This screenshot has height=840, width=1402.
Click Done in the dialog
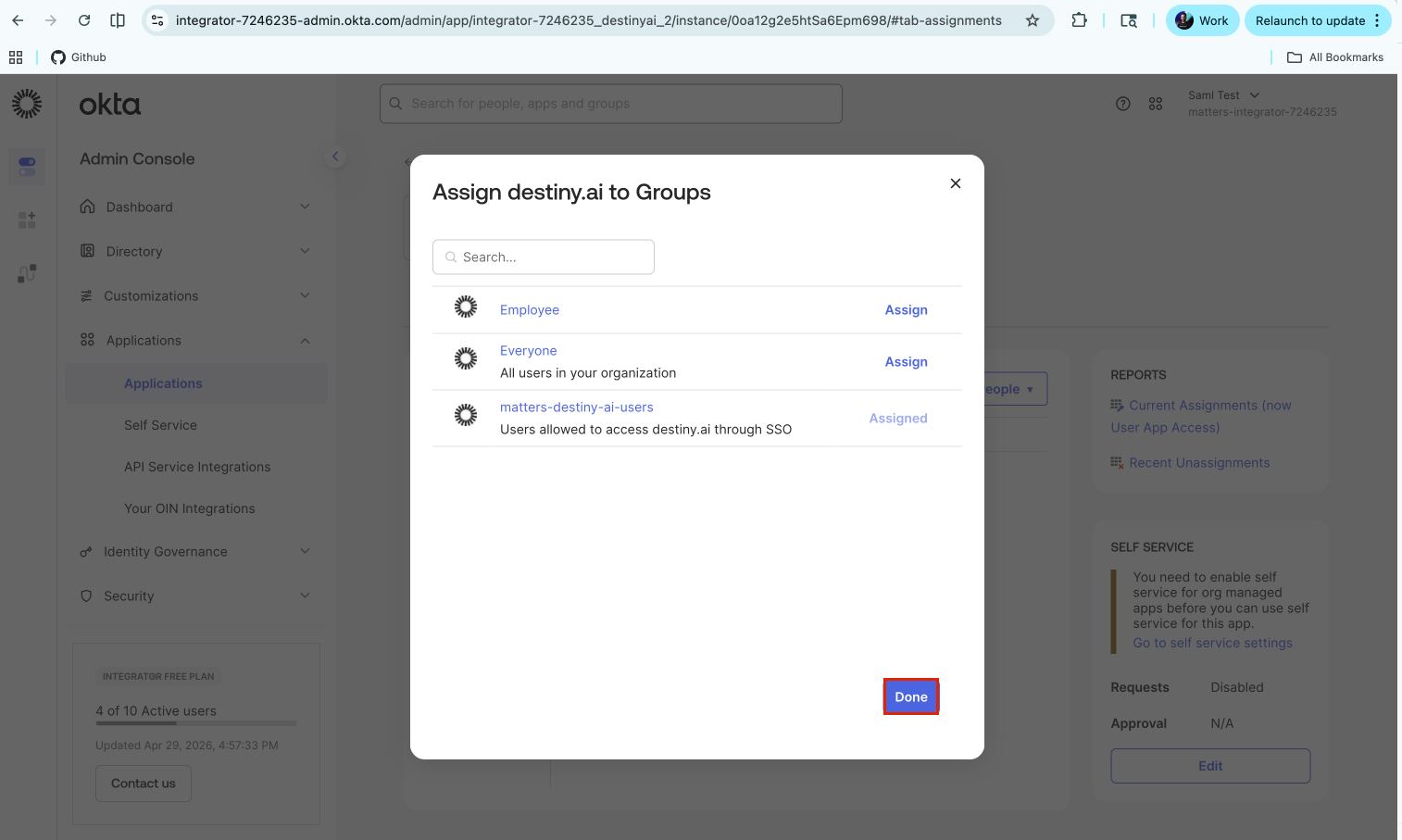911,697
